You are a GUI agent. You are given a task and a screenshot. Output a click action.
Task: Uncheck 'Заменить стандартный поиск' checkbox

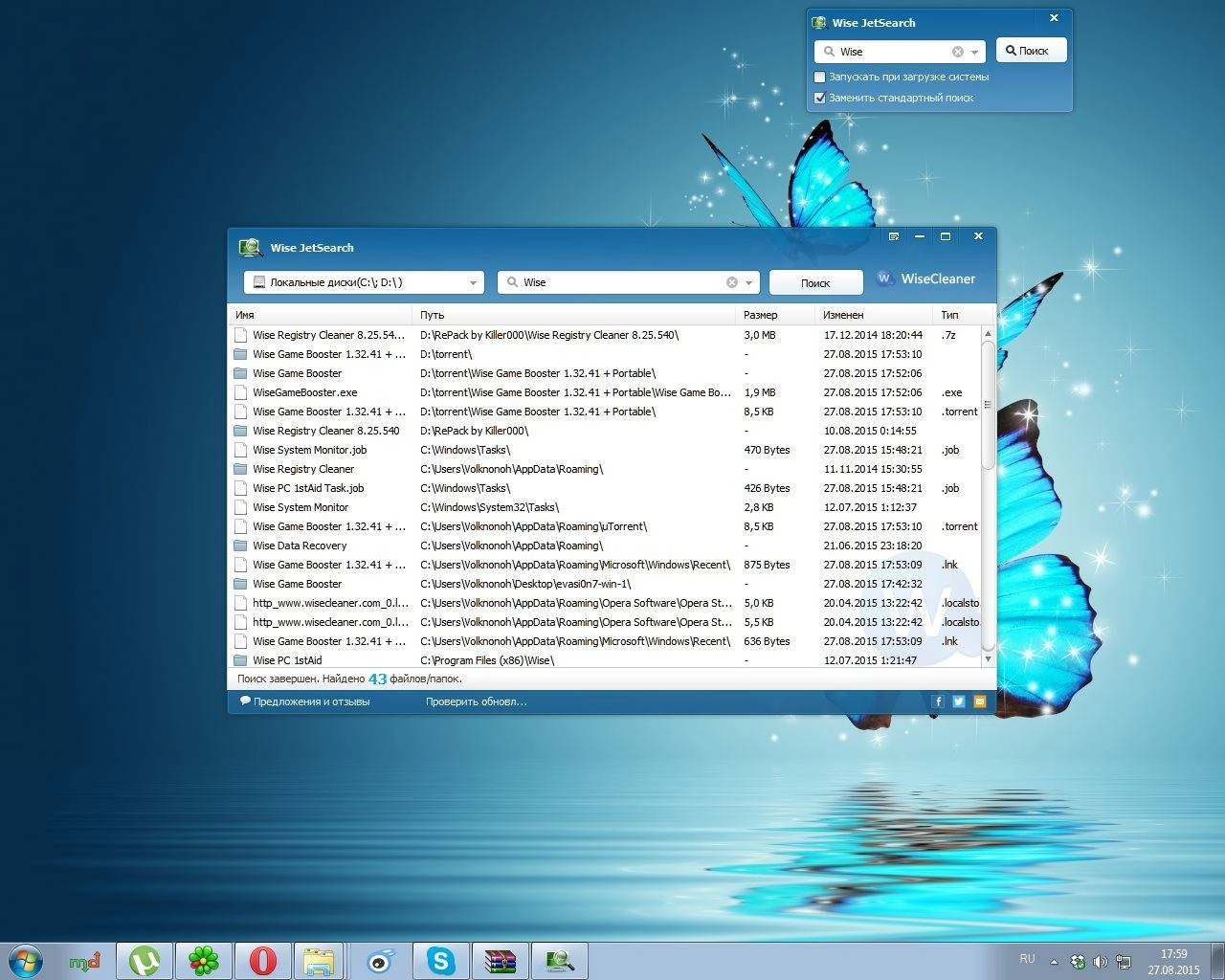pos(819,98)
